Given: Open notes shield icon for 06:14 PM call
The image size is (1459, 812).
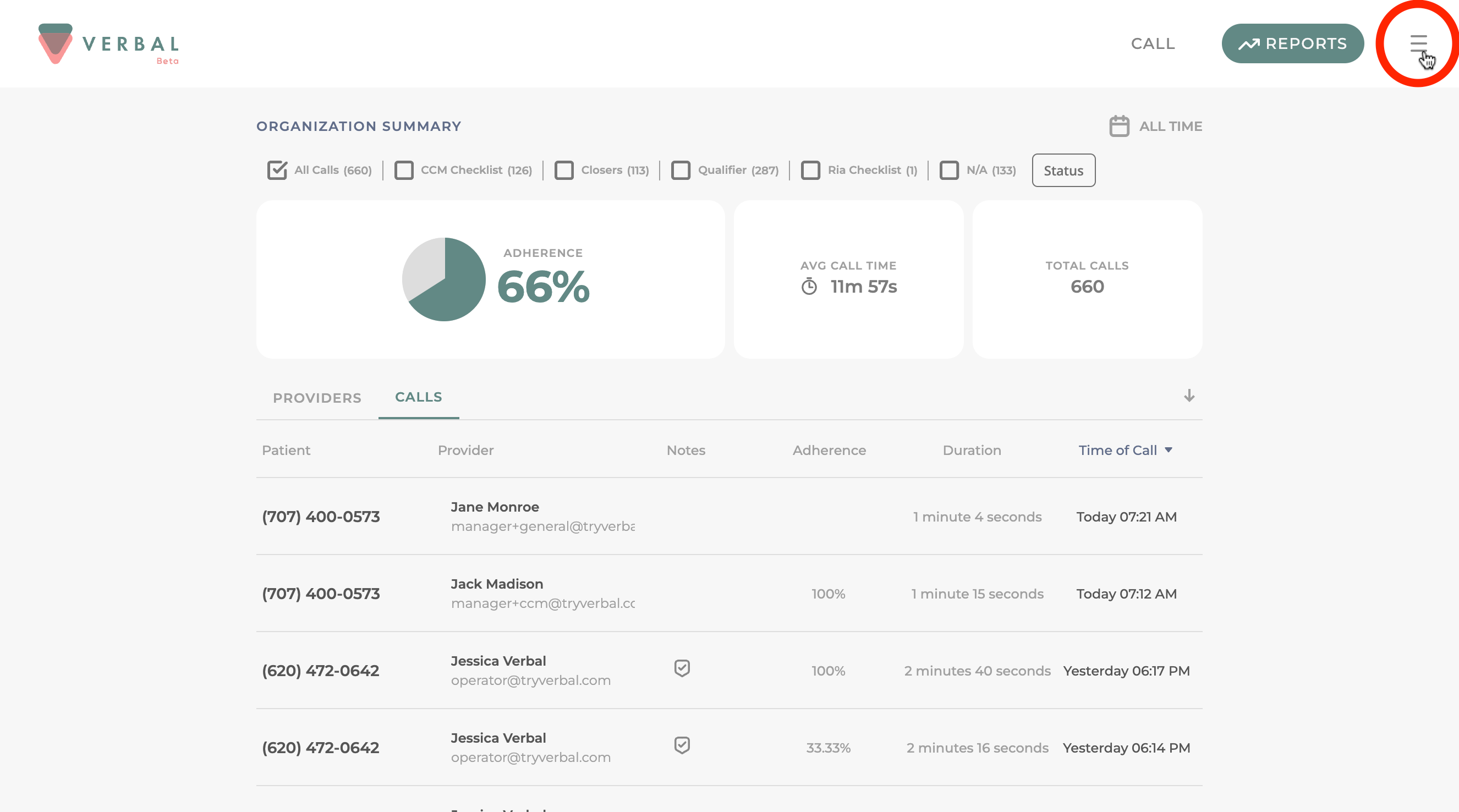Looking at the screenshot, I should click(x=682, y=745).
